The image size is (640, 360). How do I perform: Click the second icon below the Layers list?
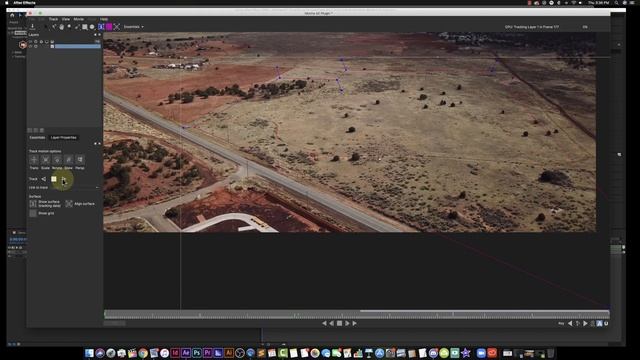[x=36, y=130]
